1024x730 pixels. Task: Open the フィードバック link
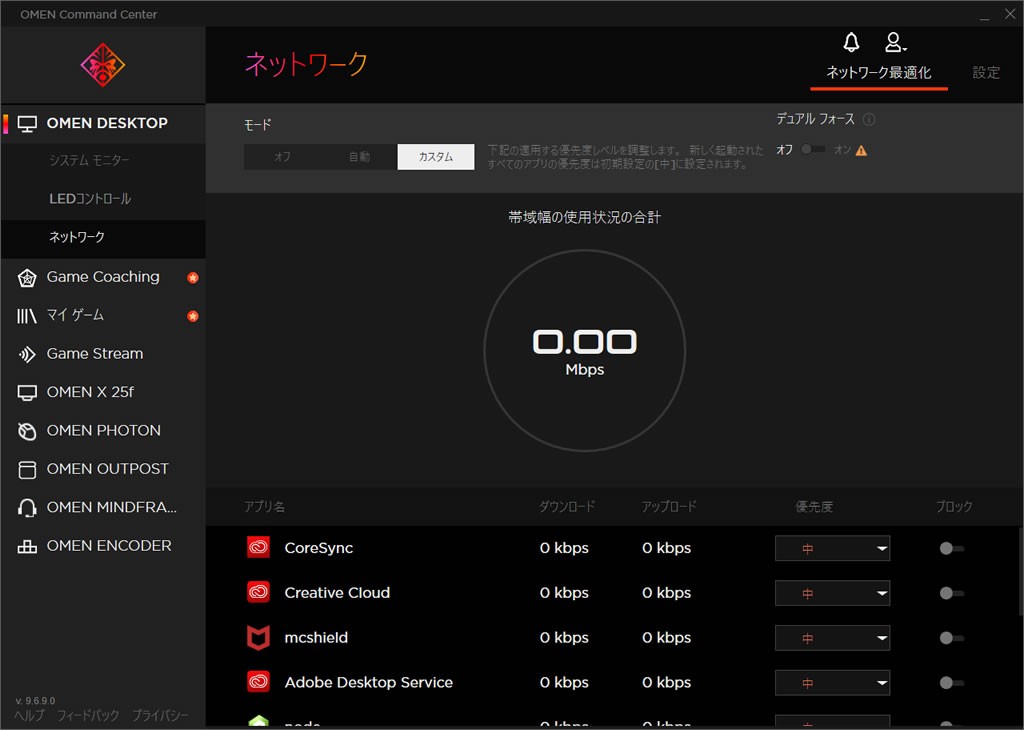[x=88, y=716]
